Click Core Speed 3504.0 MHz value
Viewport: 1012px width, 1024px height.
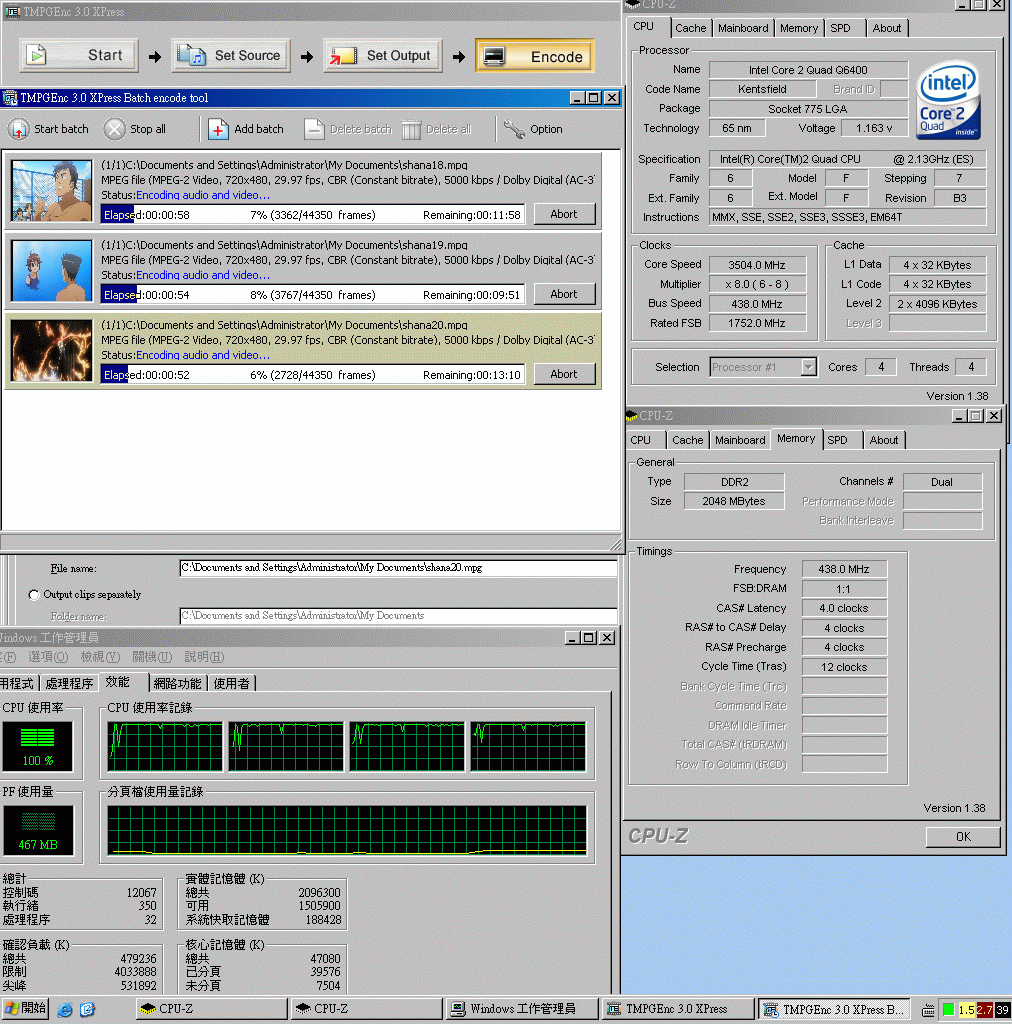(x=757, y=265)
